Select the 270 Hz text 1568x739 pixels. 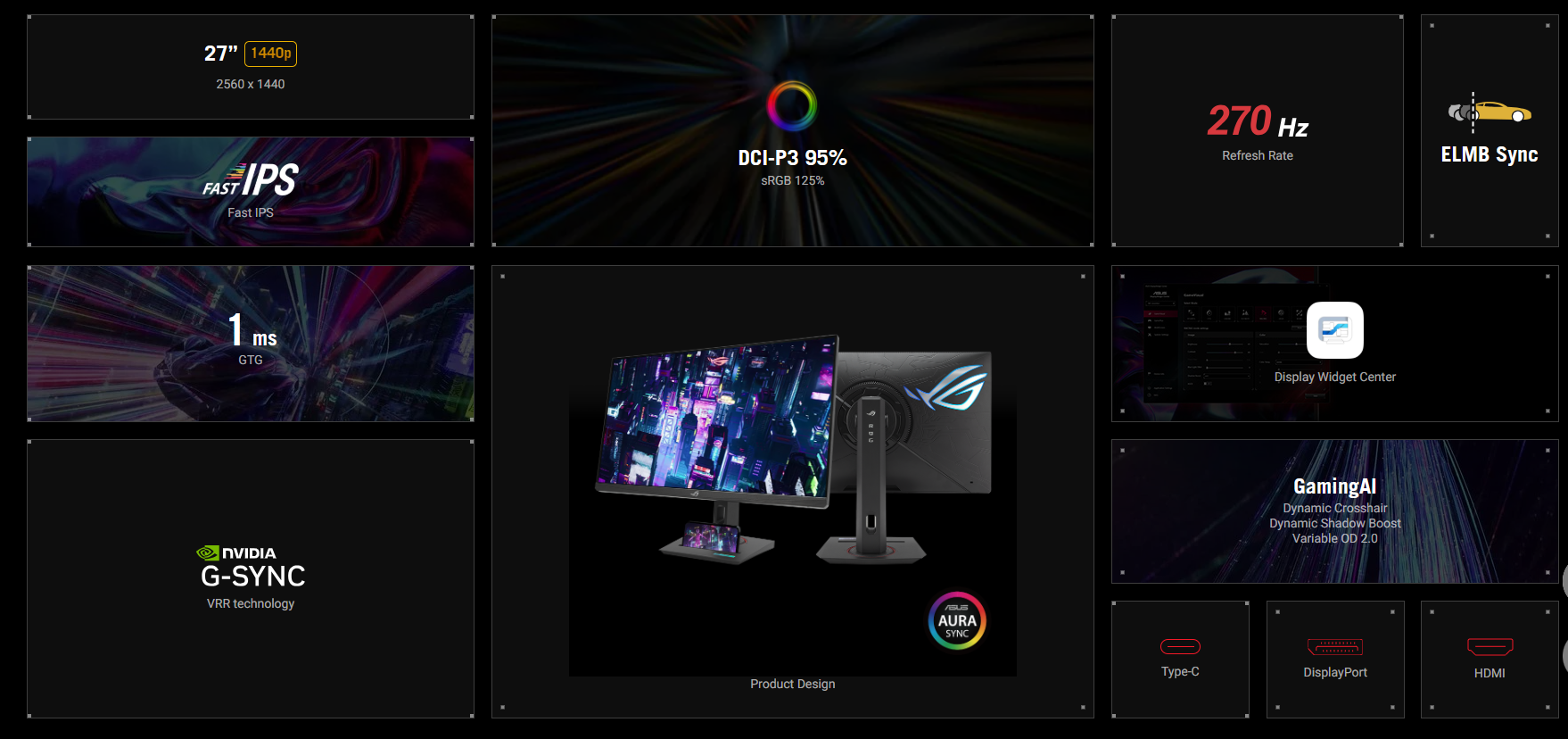1258,121
